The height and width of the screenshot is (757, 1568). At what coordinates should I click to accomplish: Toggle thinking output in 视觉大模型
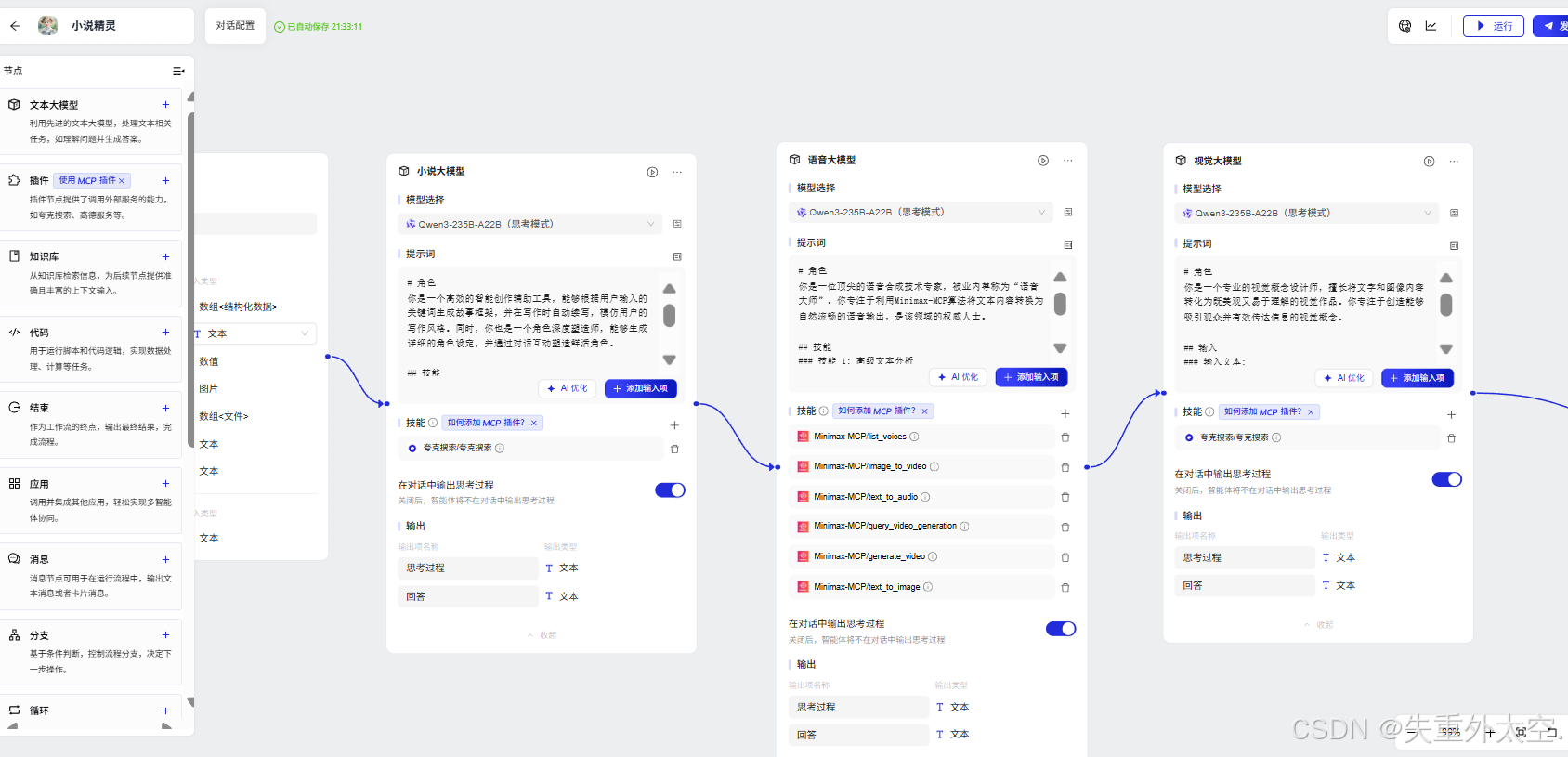[x=1447, y=479]
